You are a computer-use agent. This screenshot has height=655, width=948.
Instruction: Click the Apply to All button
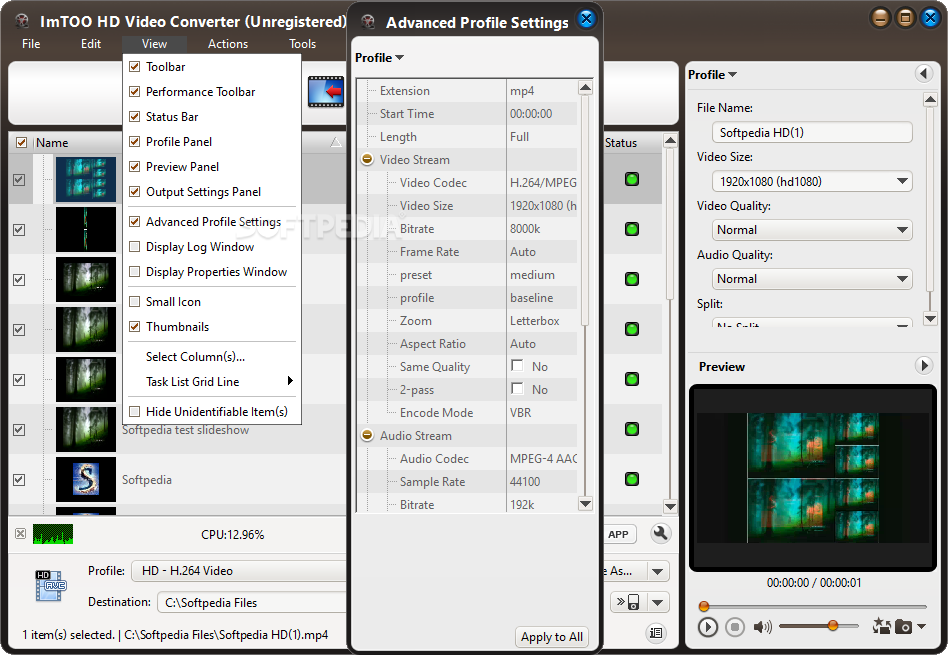551,636
